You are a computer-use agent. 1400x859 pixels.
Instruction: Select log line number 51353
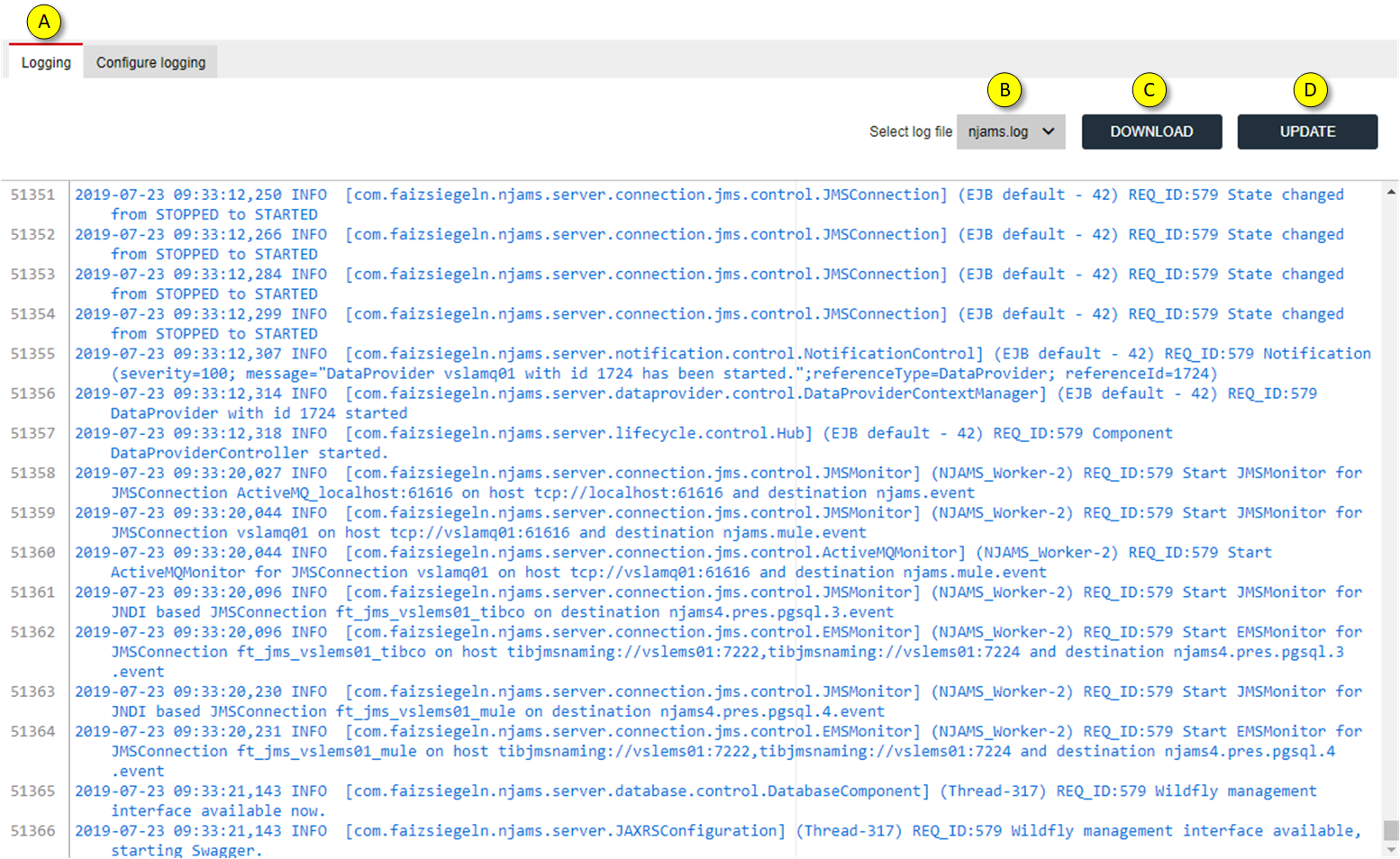(x=33, y=274)
